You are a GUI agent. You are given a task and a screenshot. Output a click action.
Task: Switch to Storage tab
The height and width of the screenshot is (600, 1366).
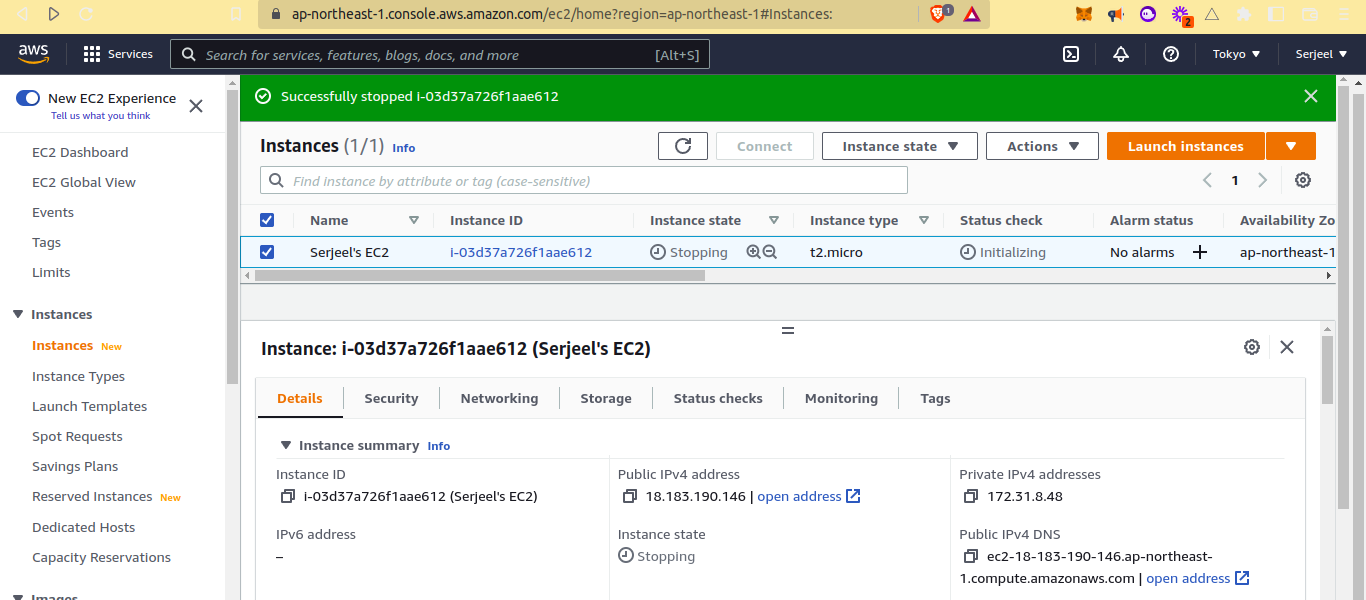[x=606, y=398]
